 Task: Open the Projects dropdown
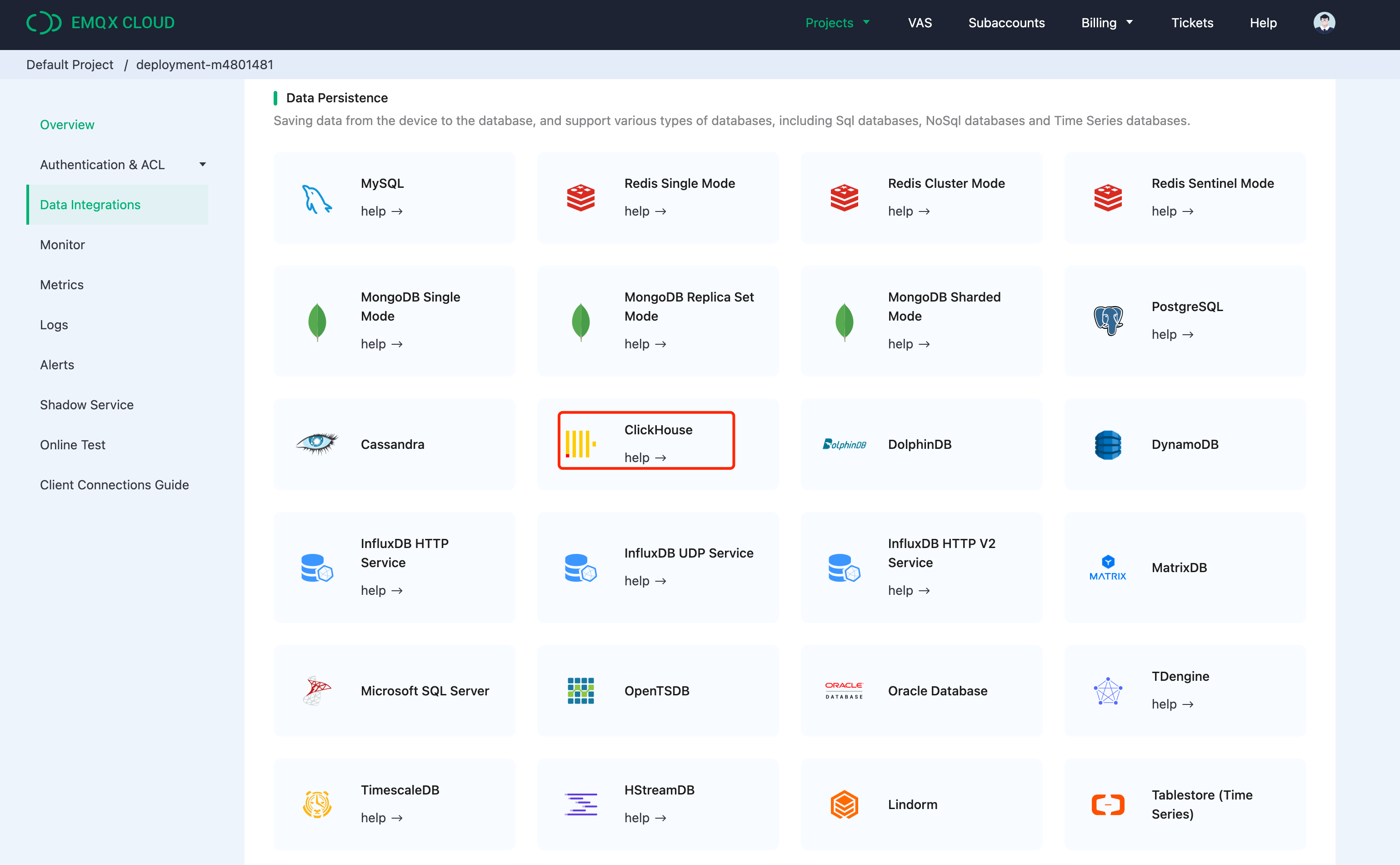pyautogui.click(x=837, y=22)
